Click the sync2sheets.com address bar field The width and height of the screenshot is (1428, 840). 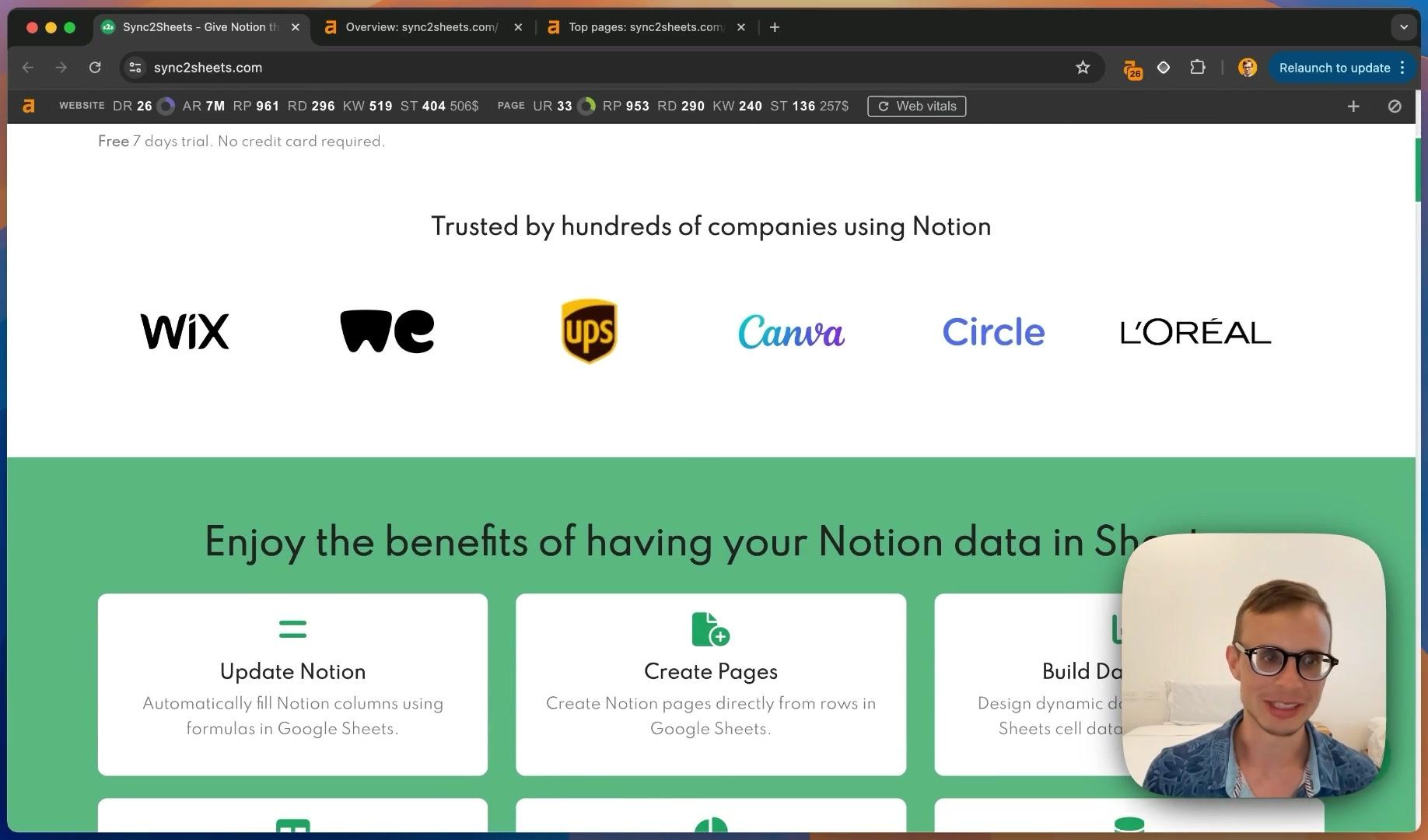click(607, 68)
